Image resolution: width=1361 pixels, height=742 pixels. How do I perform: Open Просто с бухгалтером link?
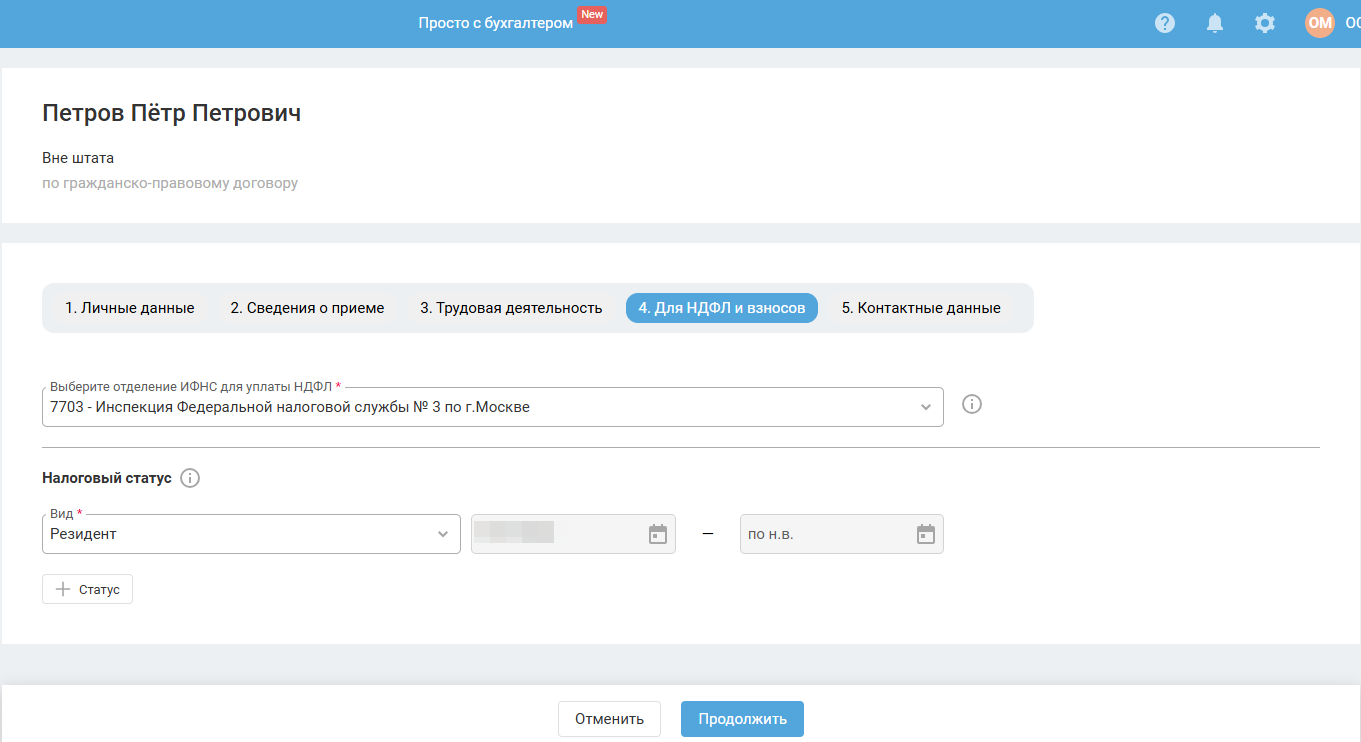coord(496,23)
